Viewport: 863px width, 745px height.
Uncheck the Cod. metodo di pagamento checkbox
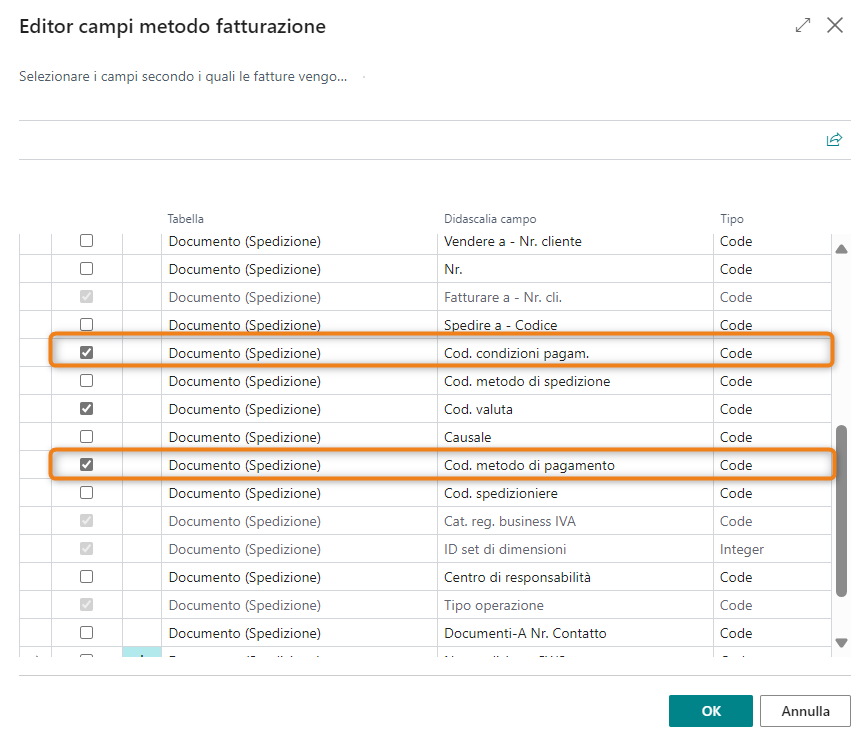pos(86,465)
